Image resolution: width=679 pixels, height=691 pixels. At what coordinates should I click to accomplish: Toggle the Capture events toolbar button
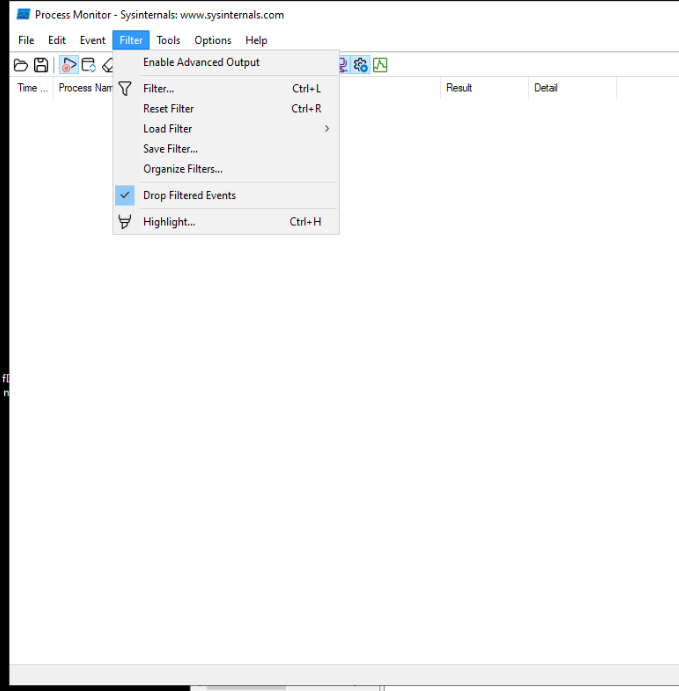coord(68,65)
